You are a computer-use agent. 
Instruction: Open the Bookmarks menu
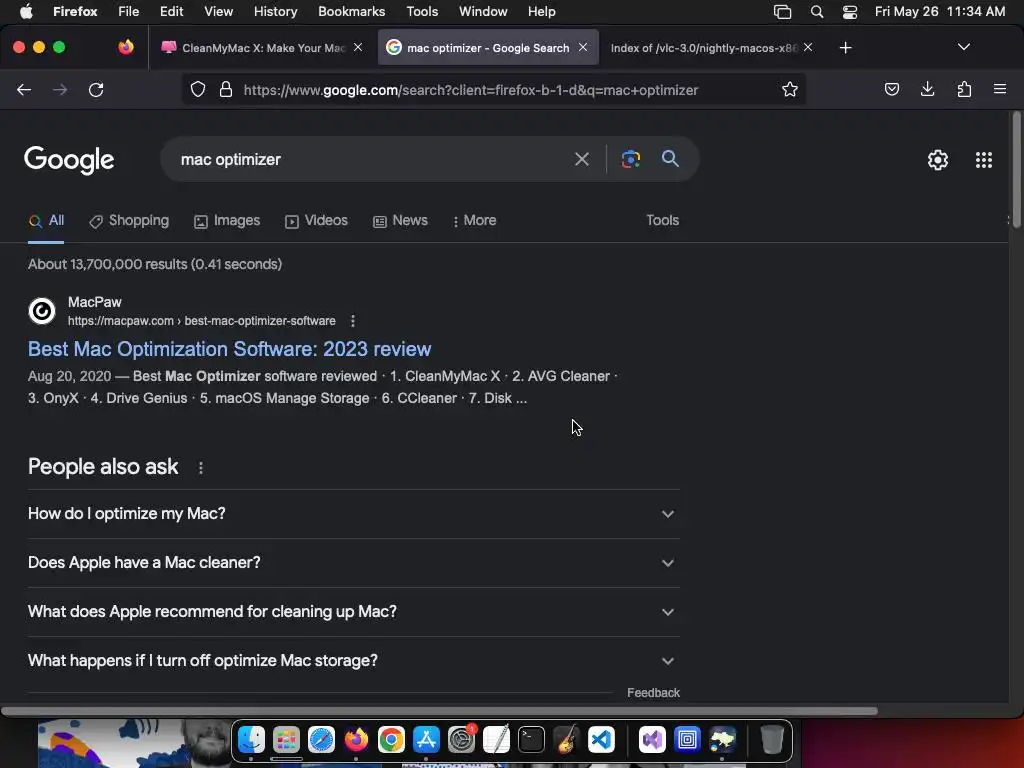(351, 12)
